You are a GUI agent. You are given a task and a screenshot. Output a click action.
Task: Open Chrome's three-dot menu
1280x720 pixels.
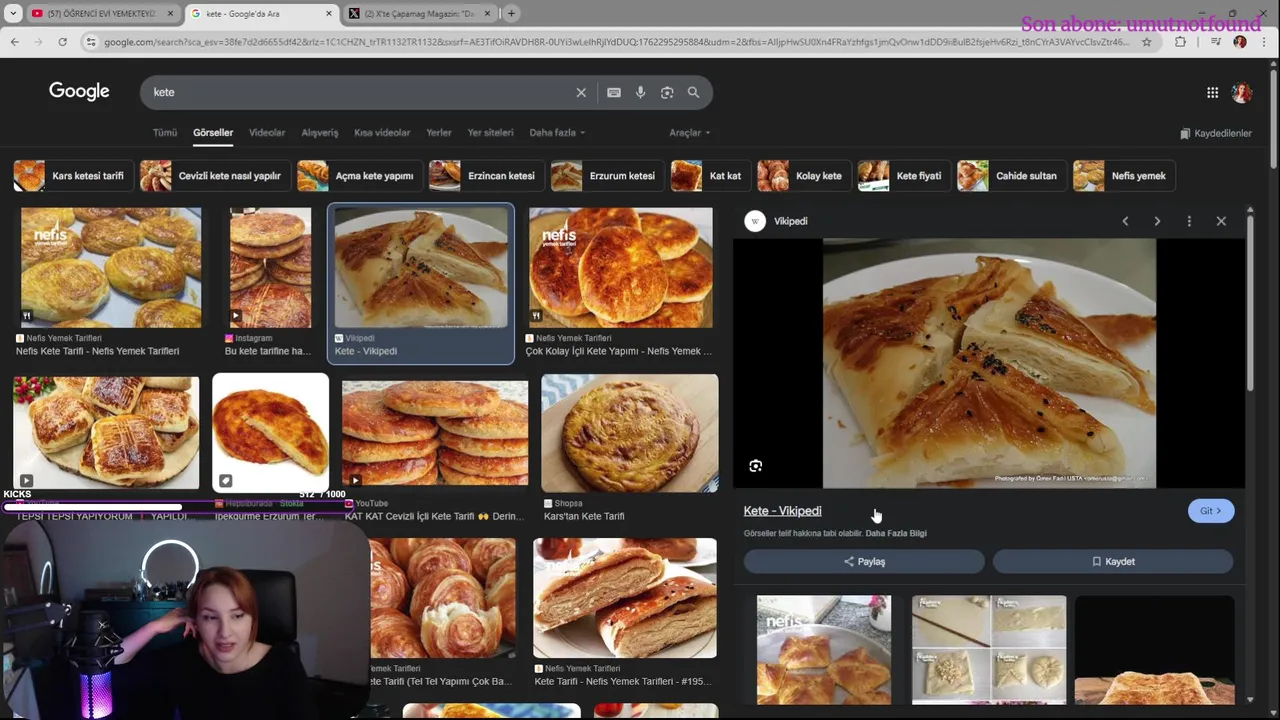coord(1265,42)
